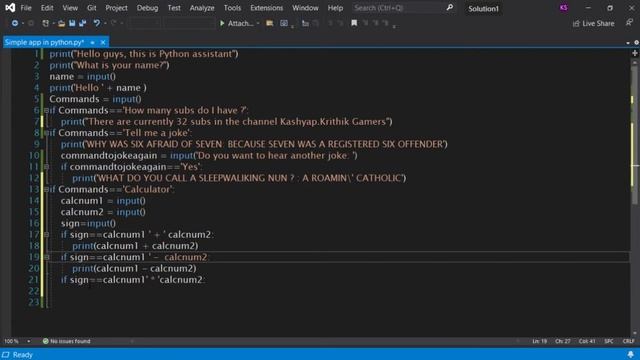The height and width of the screenshot is (360, 640).
Task: Click the Navigate Backward toolbar icon
Action: [x=15, y=24]
